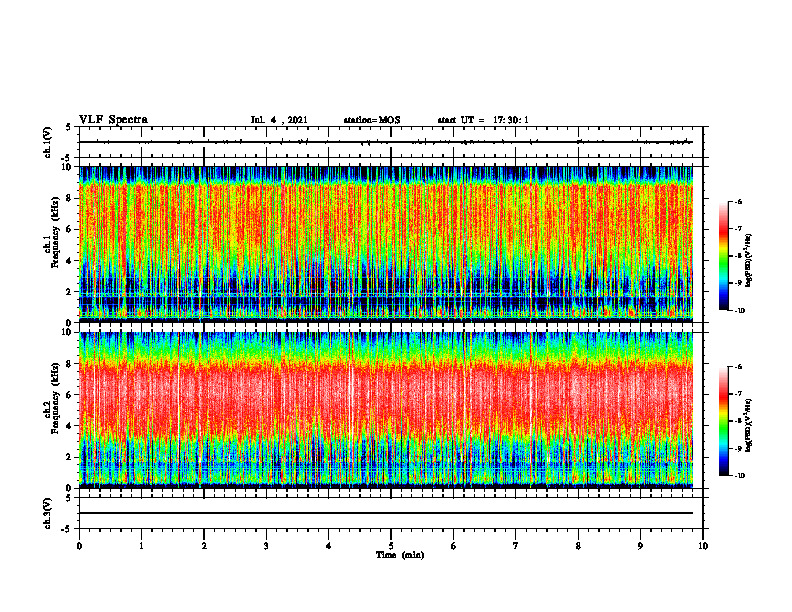
Task: Click inside the ch.1 spectrogram panel
Action: [386, 244]
